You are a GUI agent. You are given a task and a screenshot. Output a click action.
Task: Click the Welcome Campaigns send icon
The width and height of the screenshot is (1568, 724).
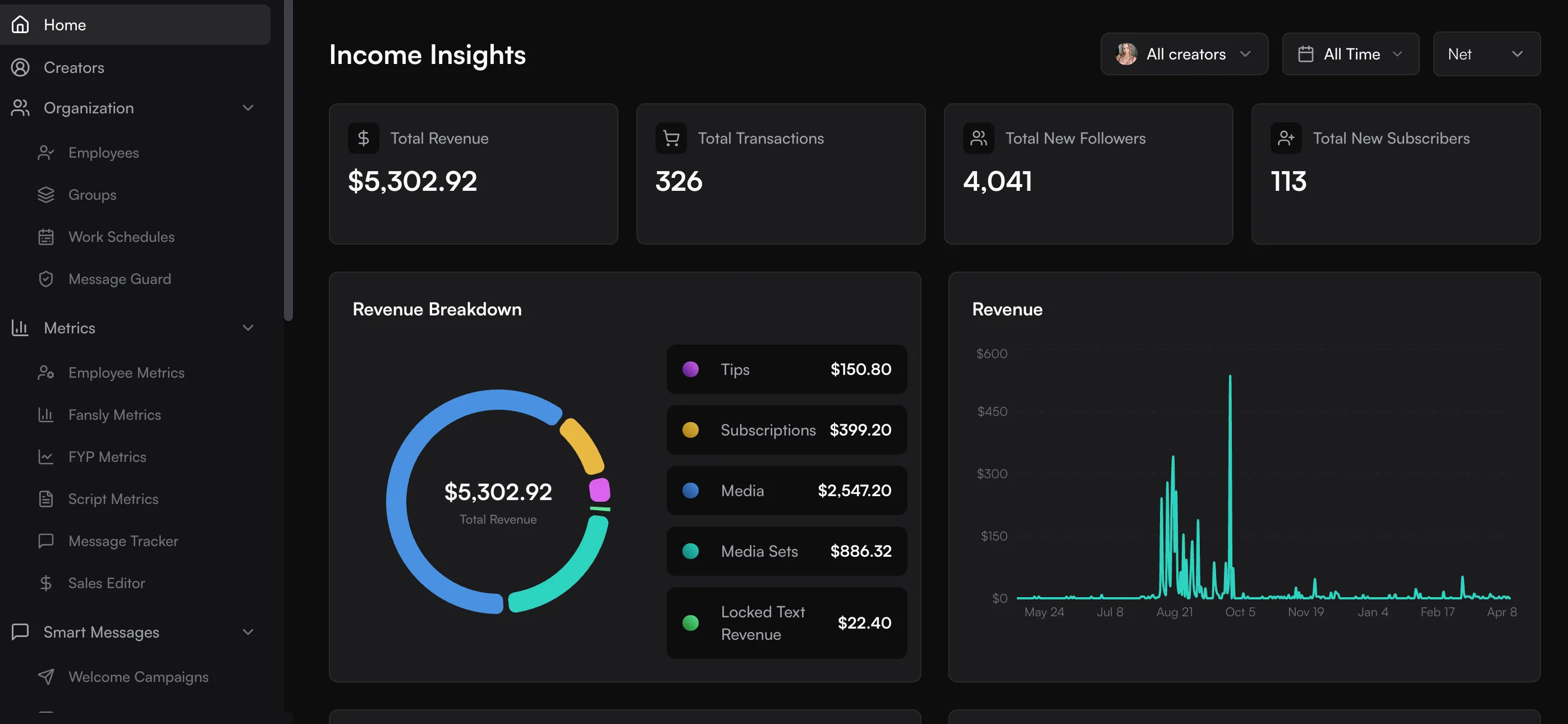[x=46, y=676]
